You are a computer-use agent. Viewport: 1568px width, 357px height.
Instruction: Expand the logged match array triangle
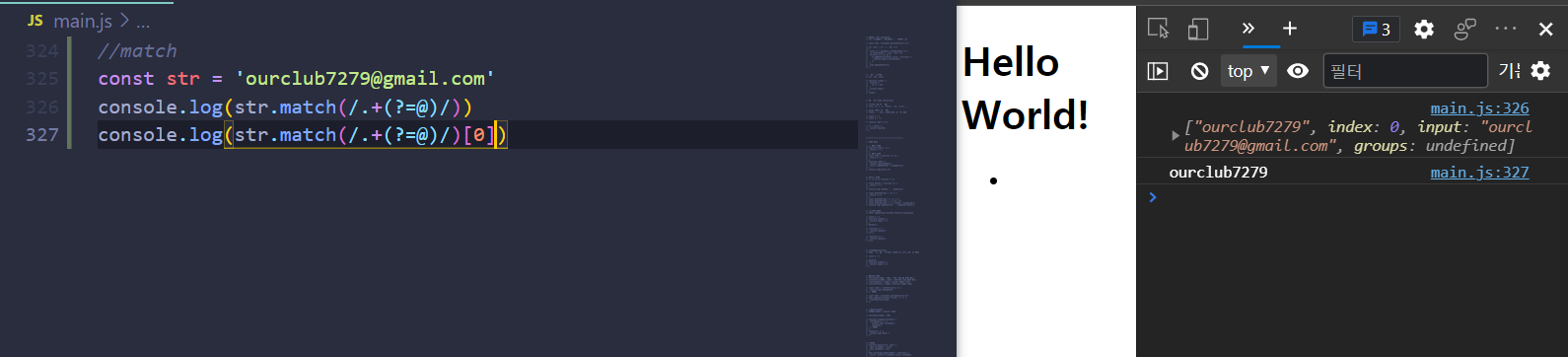(x=1175, y=135)
